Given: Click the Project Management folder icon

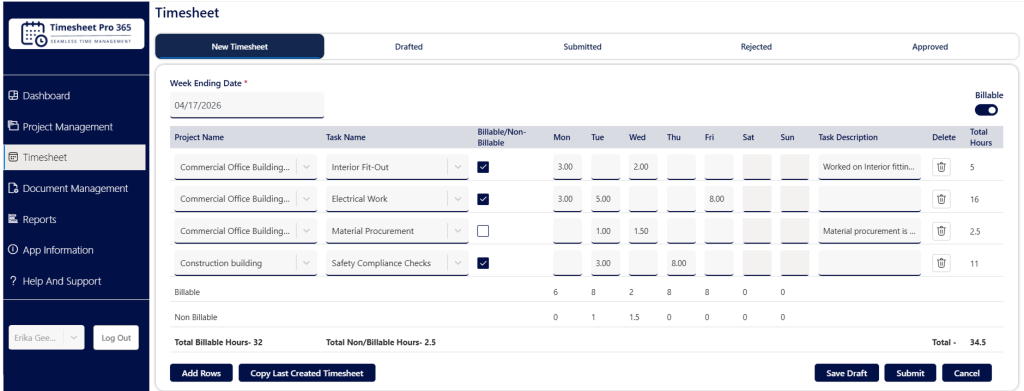Looking at the screenshot, I should coord(13,126).
